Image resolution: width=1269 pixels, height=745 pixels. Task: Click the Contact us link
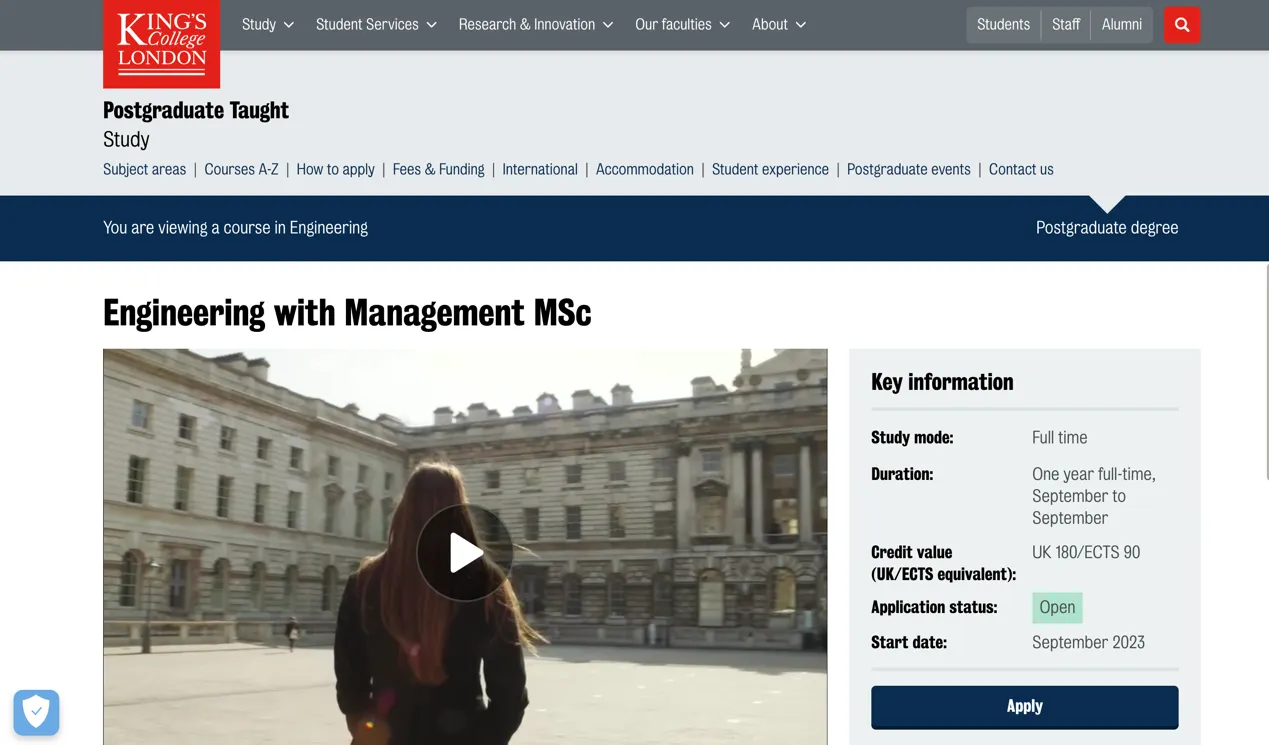pyautogui.click(x=1020, y=169)
